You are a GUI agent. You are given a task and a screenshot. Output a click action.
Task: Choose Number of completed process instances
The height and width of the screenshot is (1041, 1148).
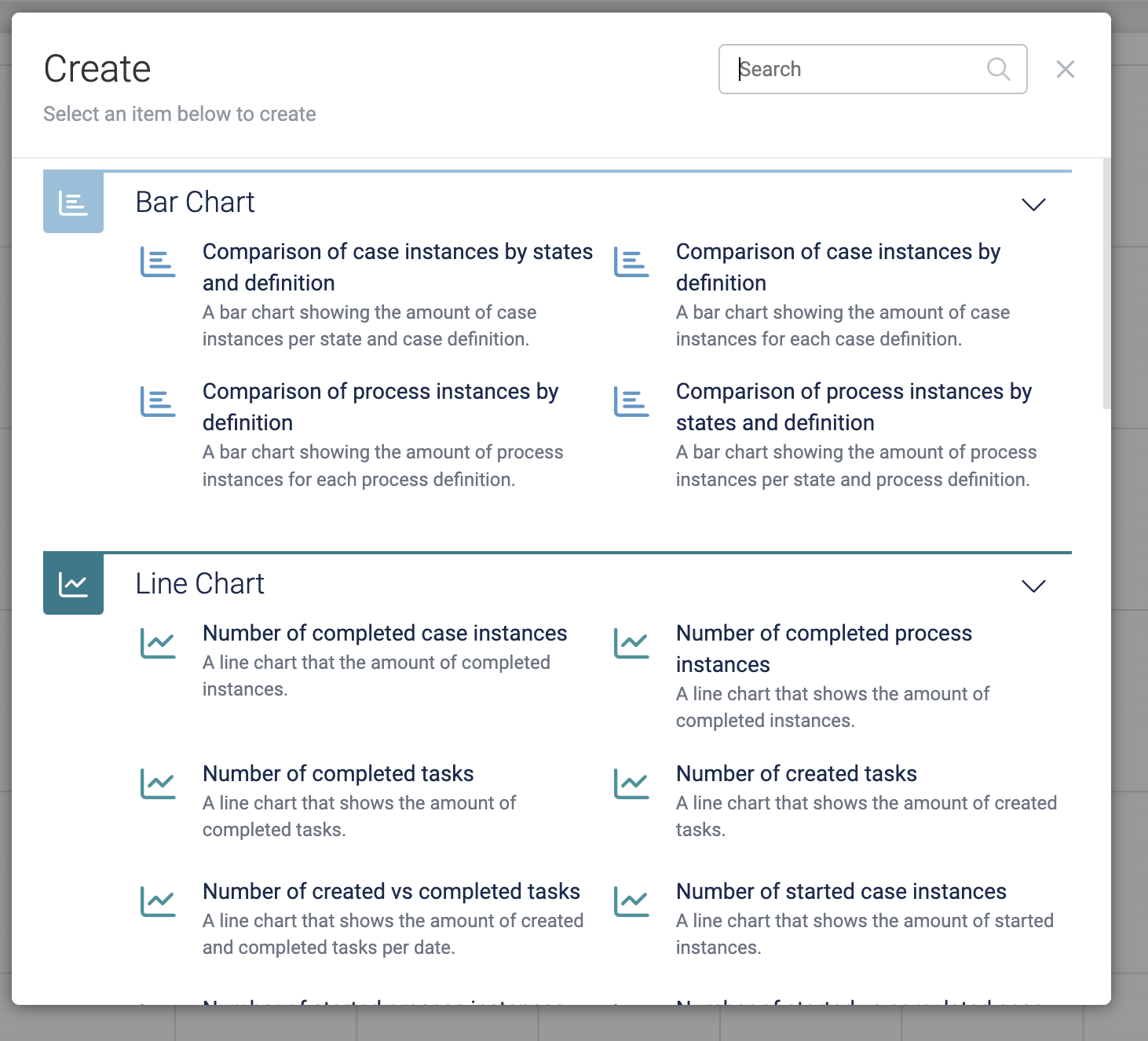[824, 648]
